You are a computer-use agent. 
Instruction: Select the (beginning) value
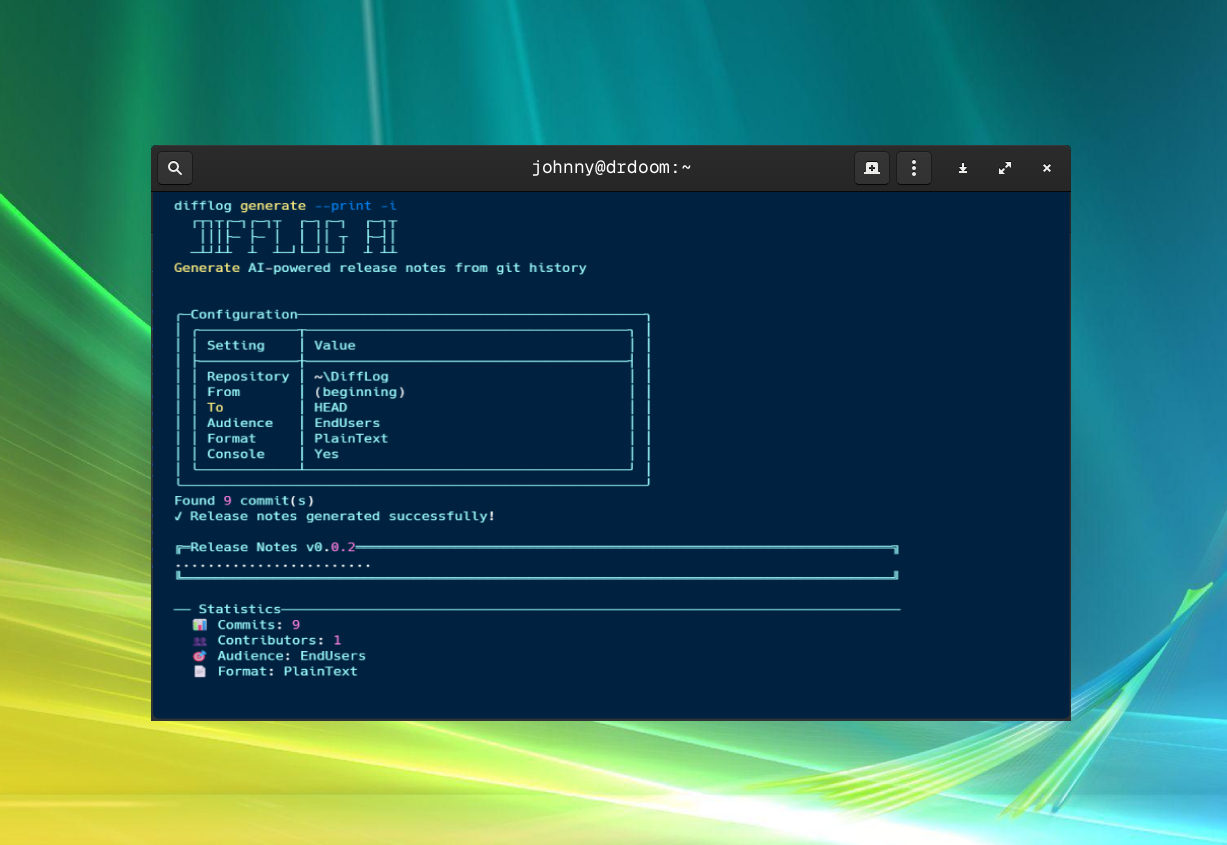(360, 392)
